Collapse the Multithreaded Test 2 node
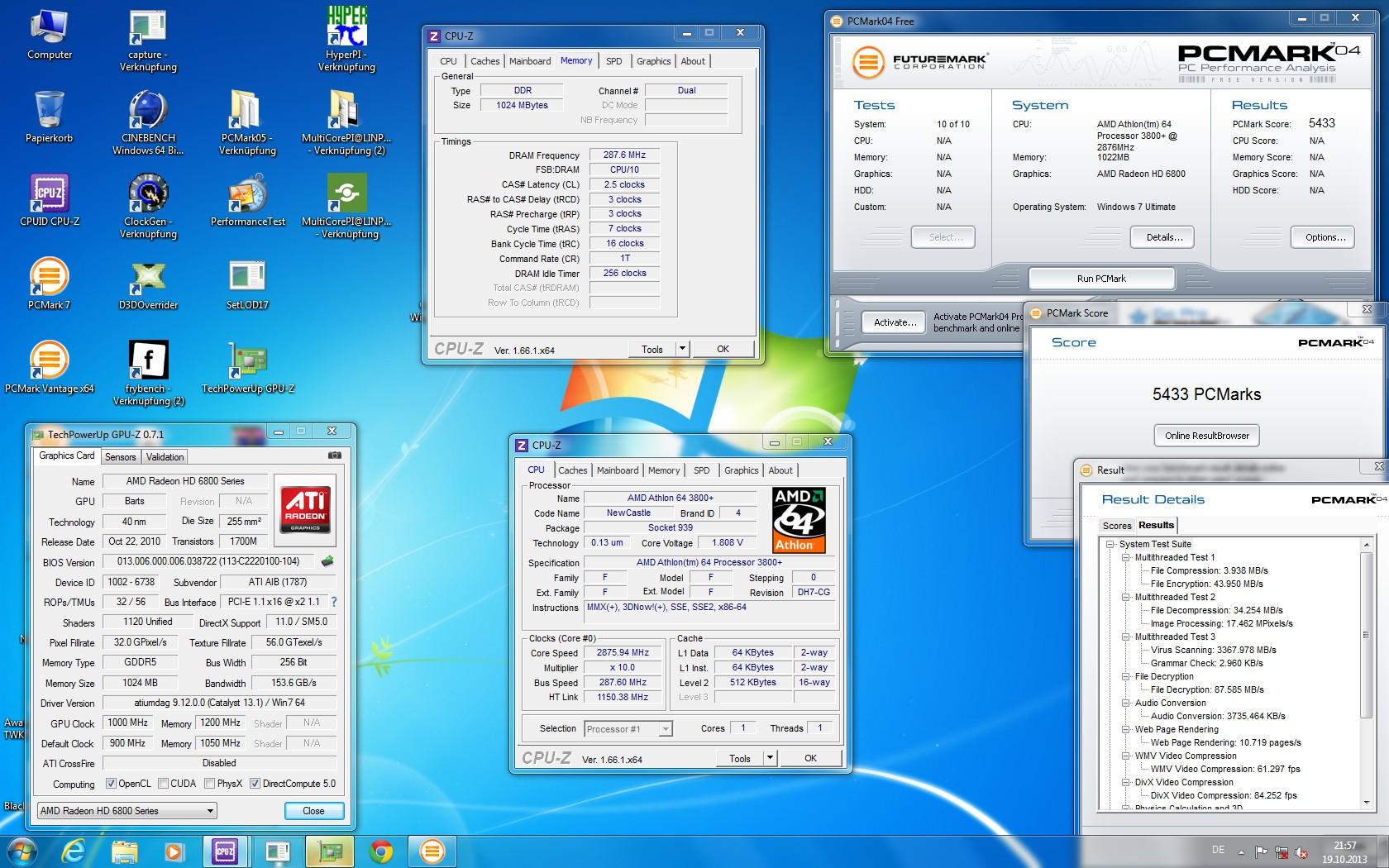 1126,597
